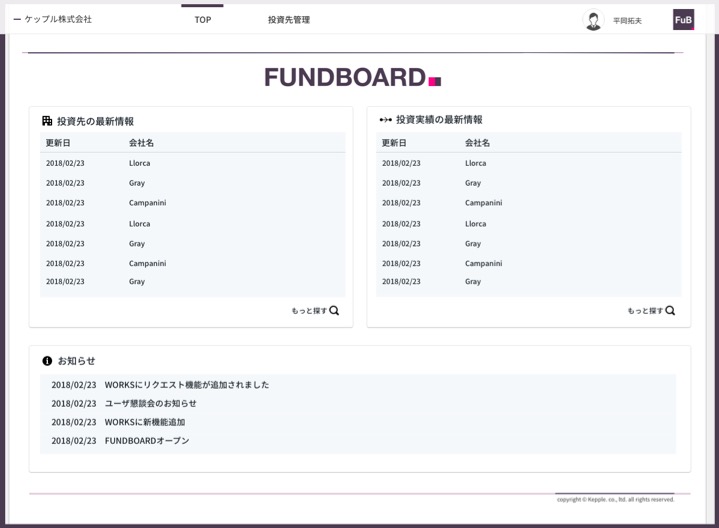
Task: Click the user avatar icon
Action: [593, 20]
